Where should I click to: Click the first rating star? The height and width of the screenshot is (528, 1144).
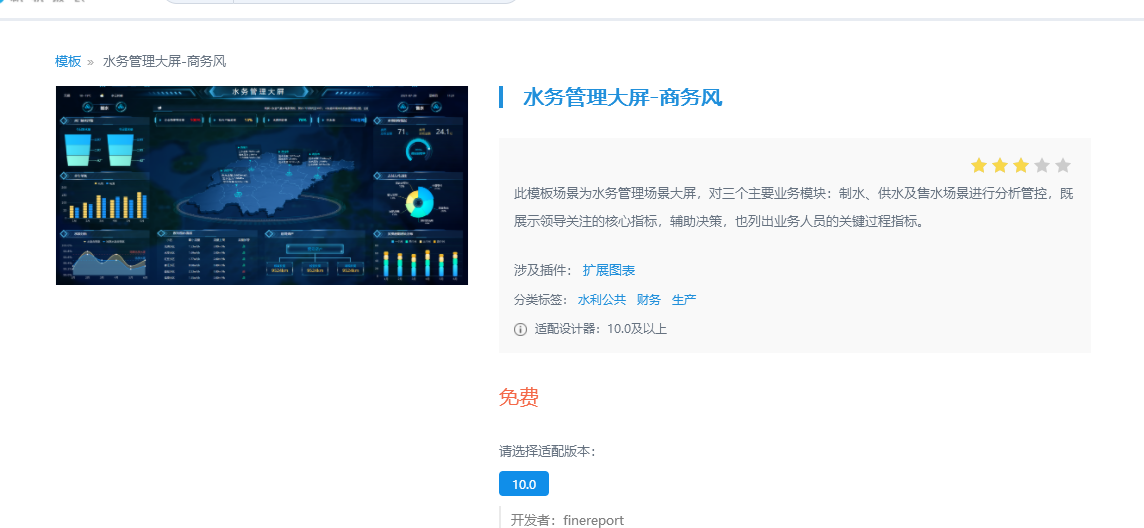coord(979,166)
